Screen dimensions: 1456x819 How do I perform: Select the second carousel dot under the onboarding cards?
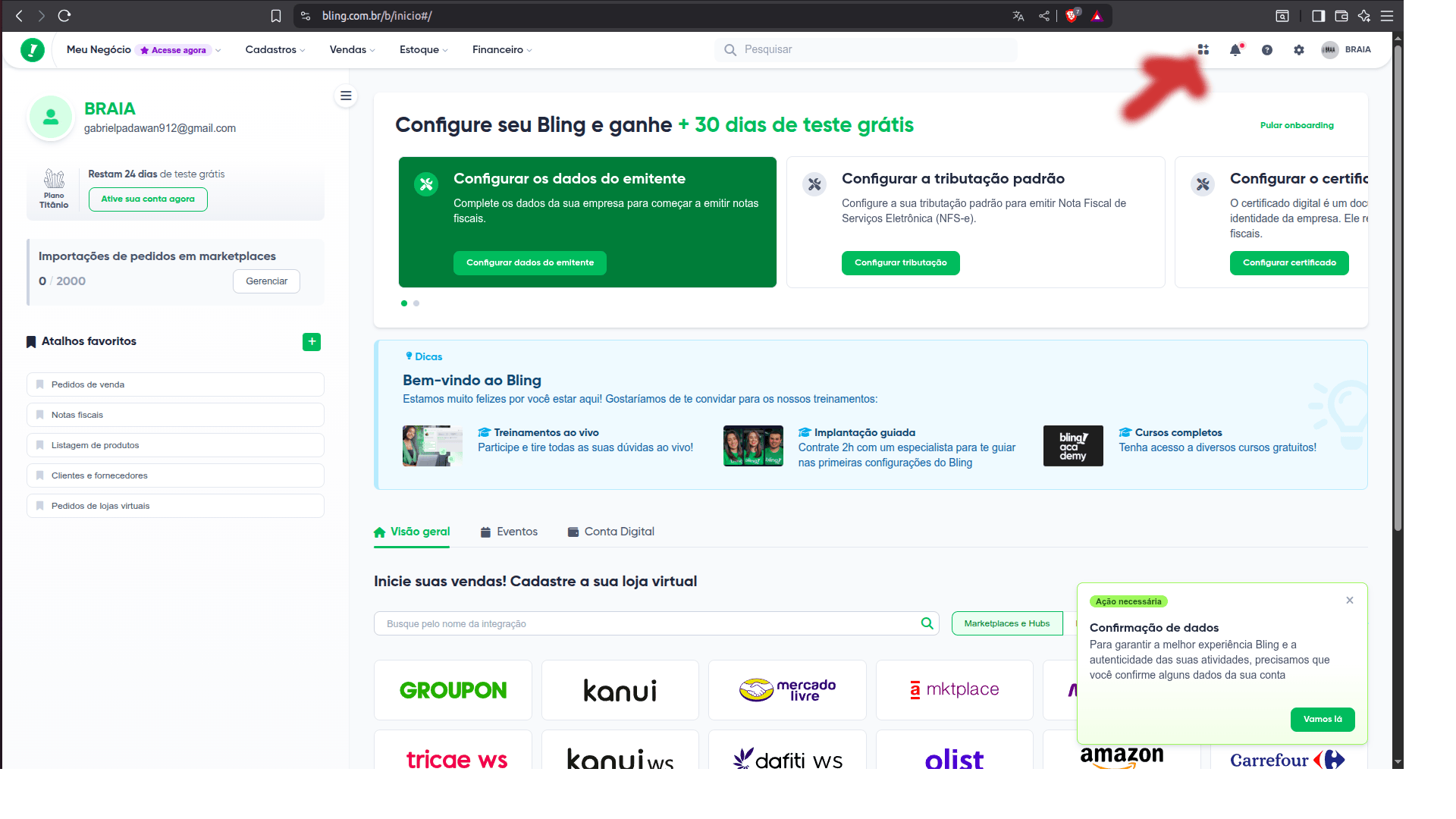tap(416, 303)
